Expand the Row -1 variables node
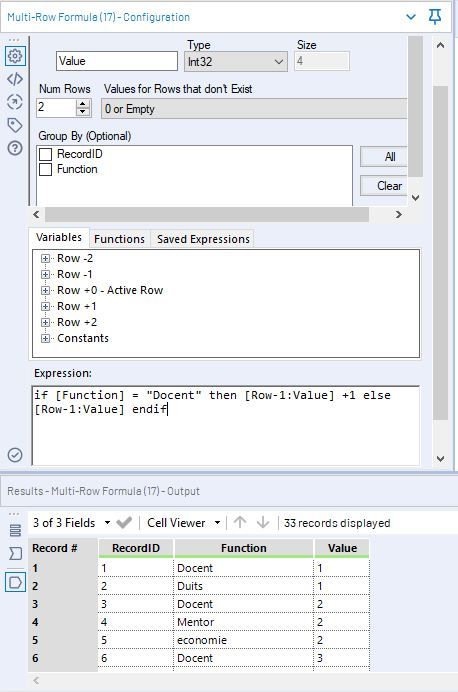 (45, 275)
